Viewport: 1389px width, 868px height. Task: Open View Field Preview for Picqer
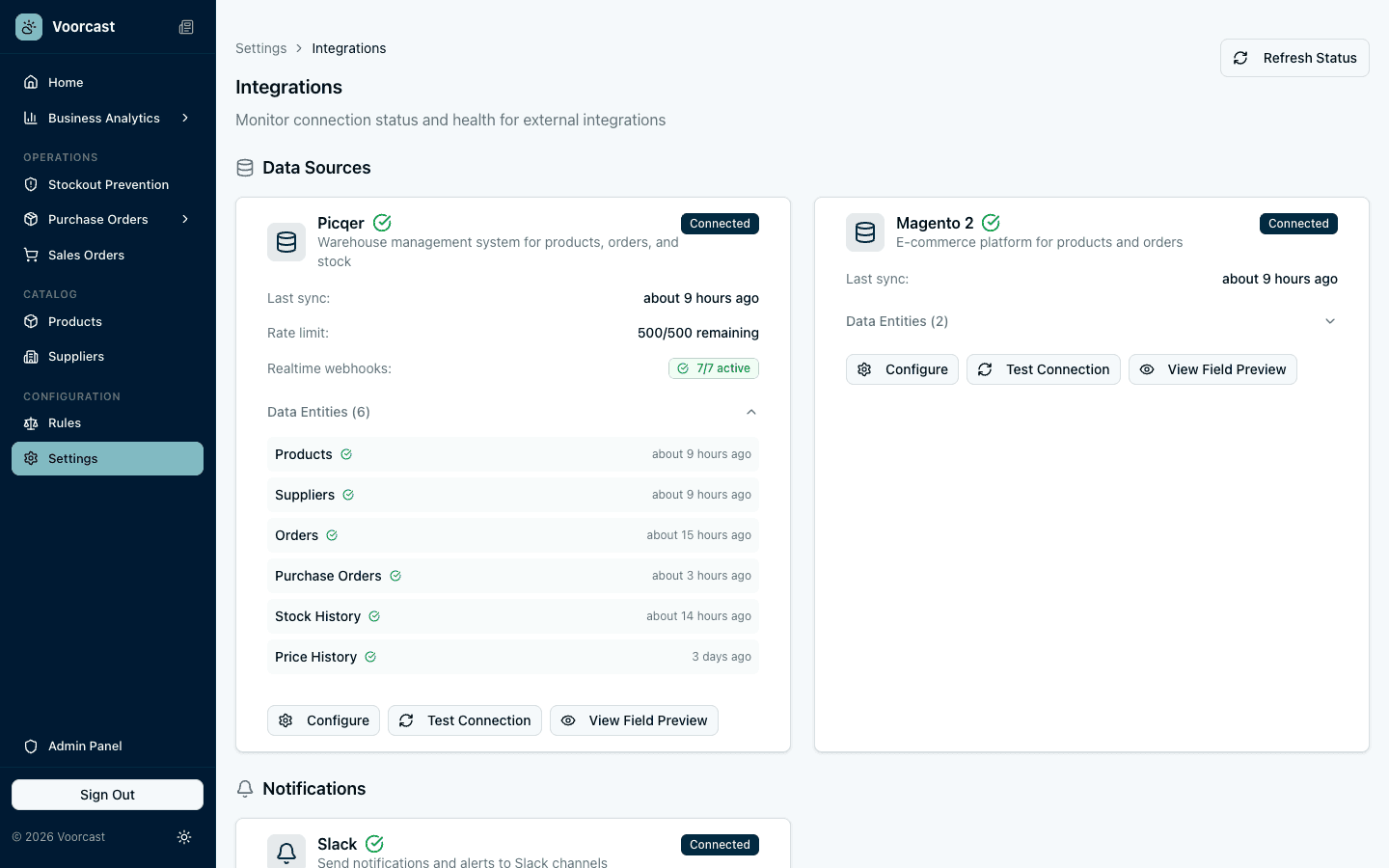pos(634,720)
